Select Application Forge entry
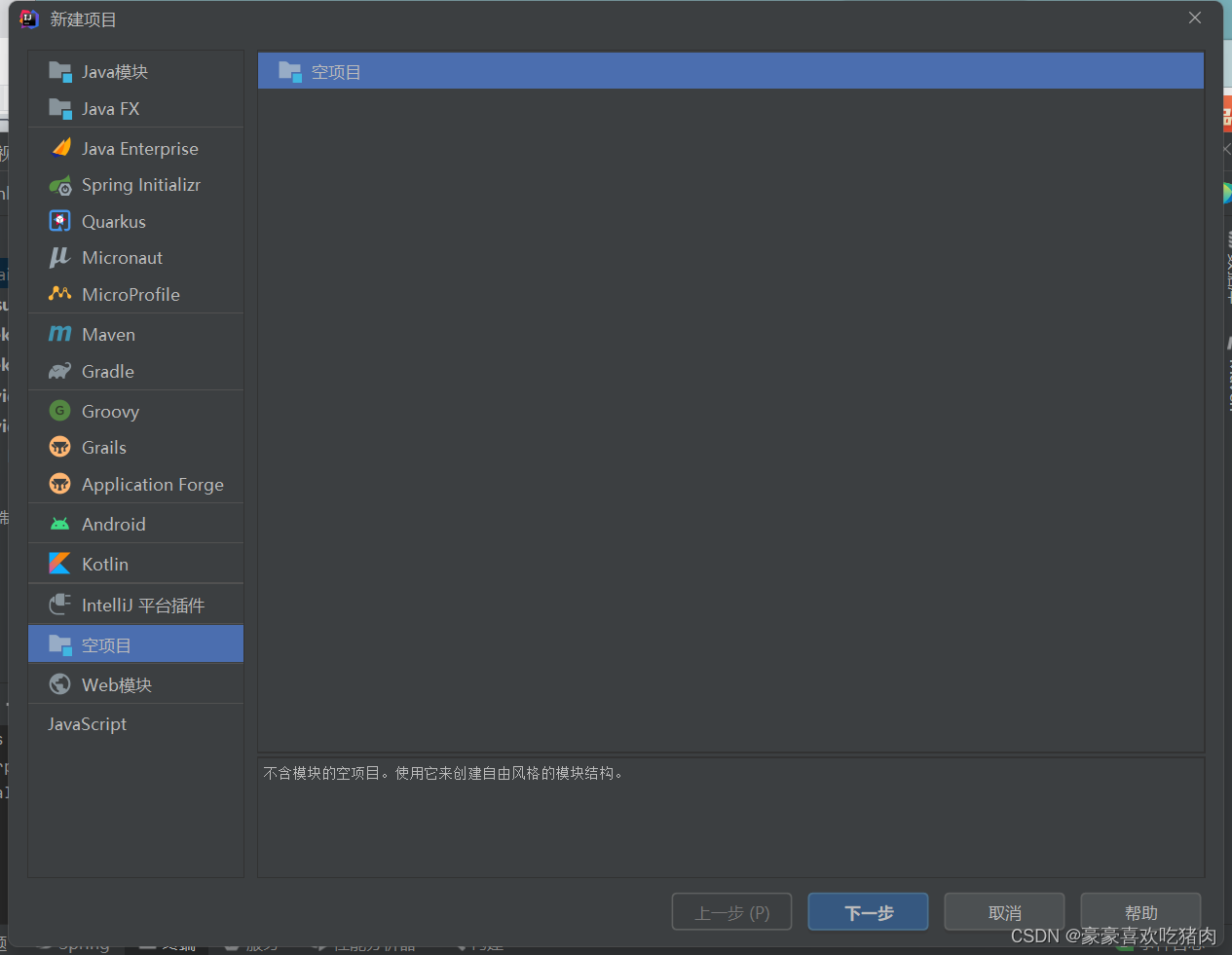1232x955 pixels. pyautogui.click(x=136, y=484)
